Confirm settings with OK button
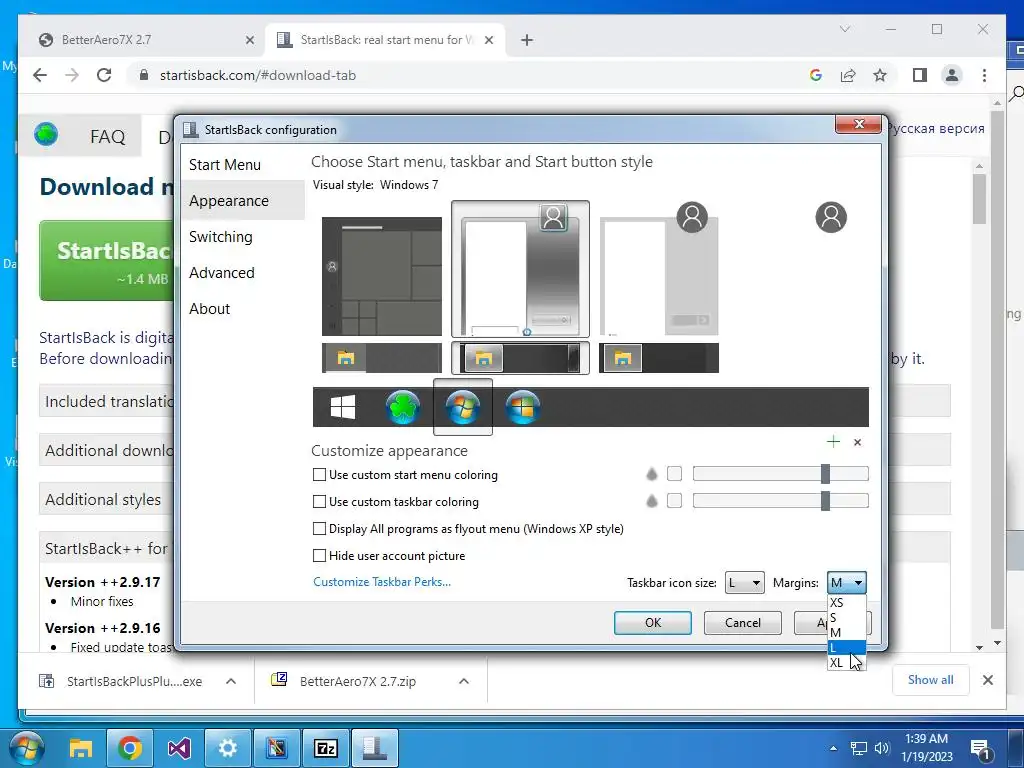This screenshot has height=768, width=1024. 652,622
